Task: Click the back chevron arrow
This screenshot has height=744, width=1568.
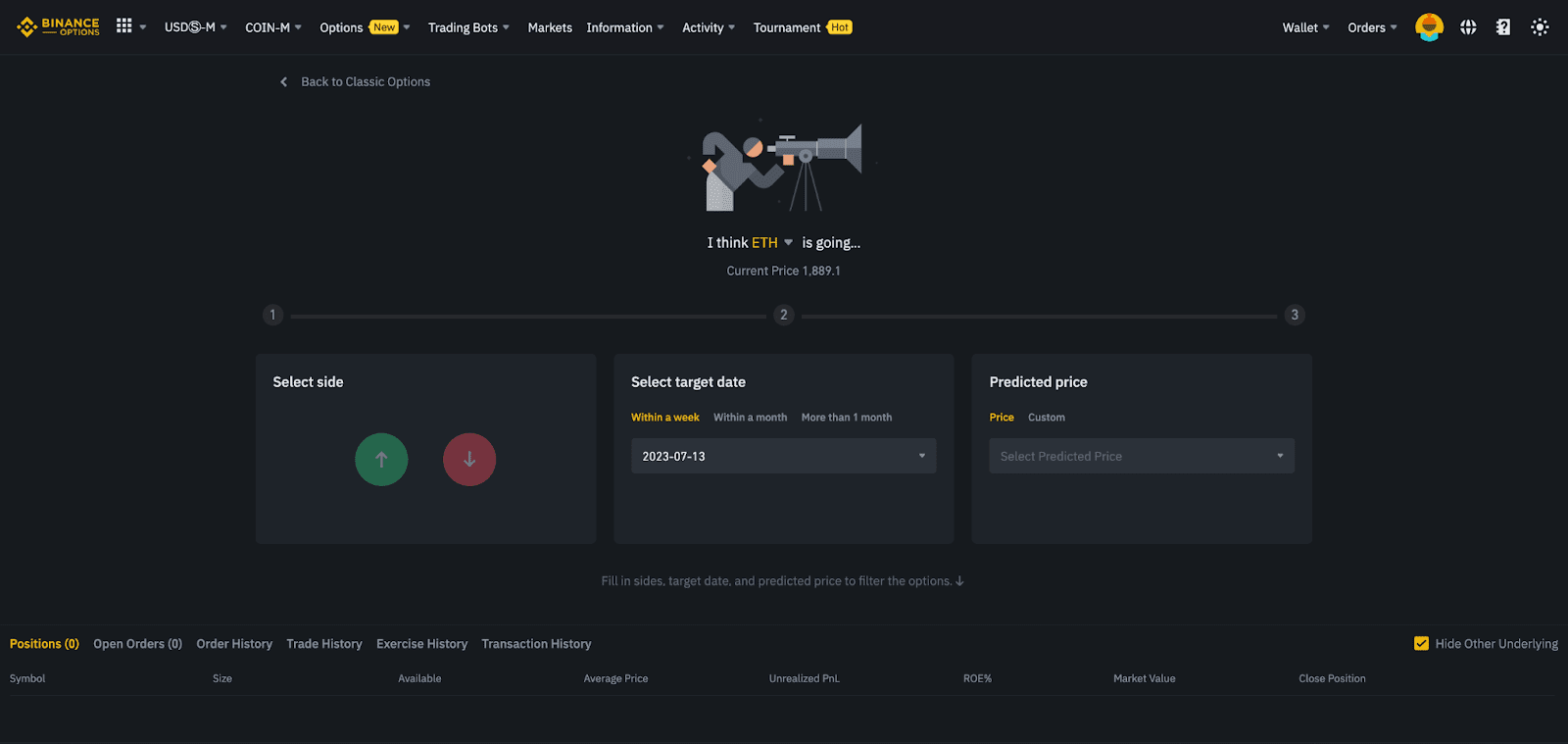Action: [284, 82]
